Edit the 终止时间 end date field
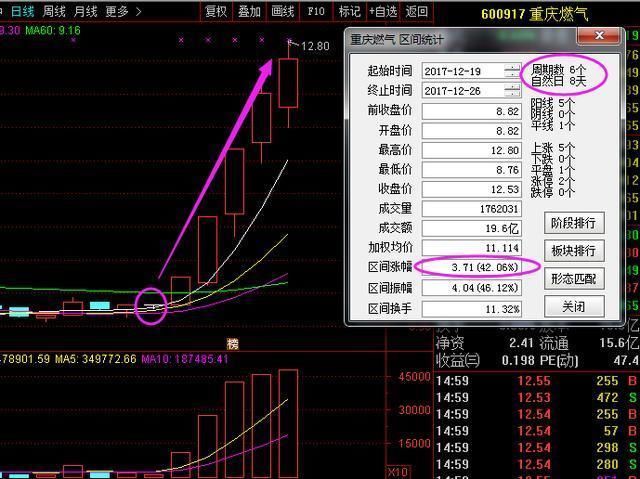640x479 pixels. (463, 91)
